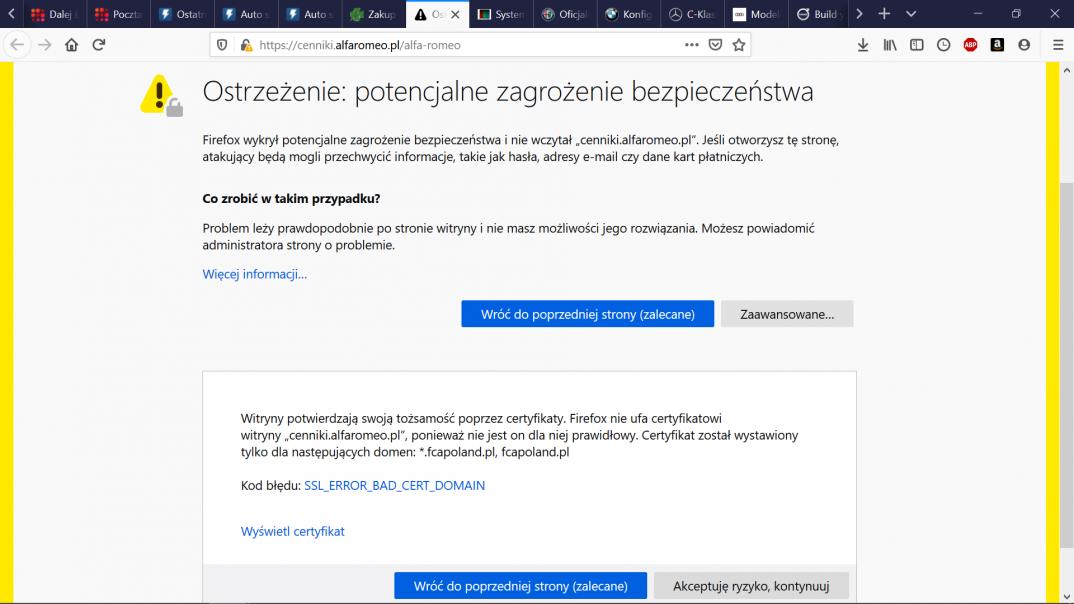1074x604 pixels.
Task: Open a new tab with plus button
Action: click(x=884, y=14)
